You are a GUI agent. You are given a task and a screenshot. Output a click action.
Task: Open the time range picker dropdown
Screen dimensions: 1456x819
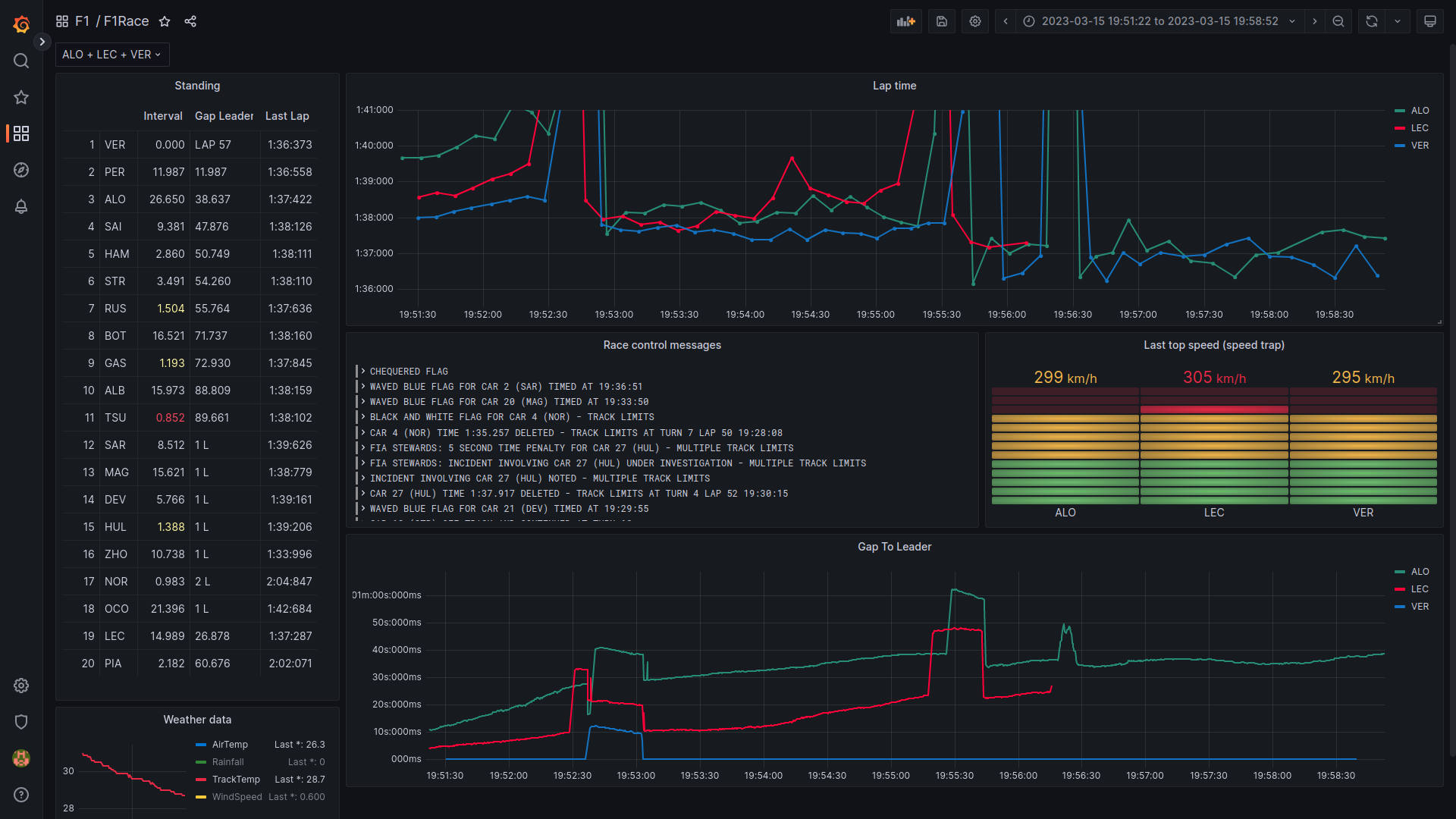pos(1159,21)
